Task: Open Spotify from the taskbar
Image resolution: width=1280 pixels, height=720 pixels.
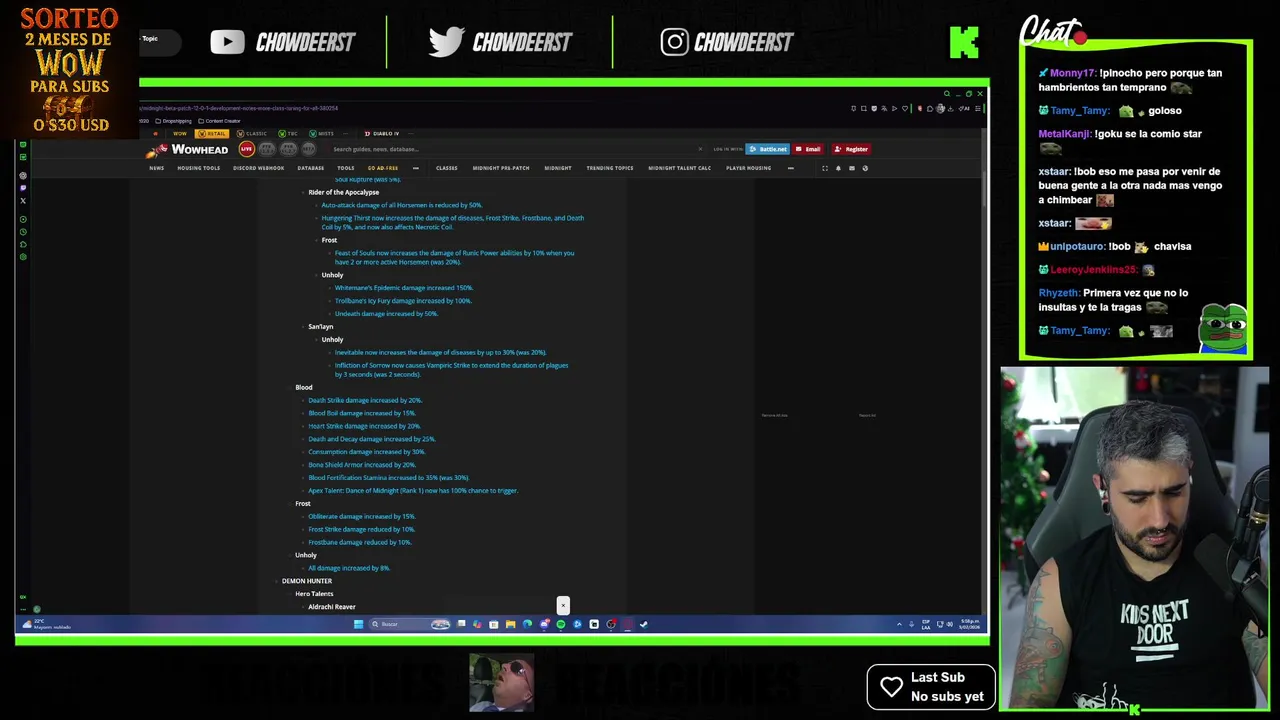Action: (x=560, y=624)
